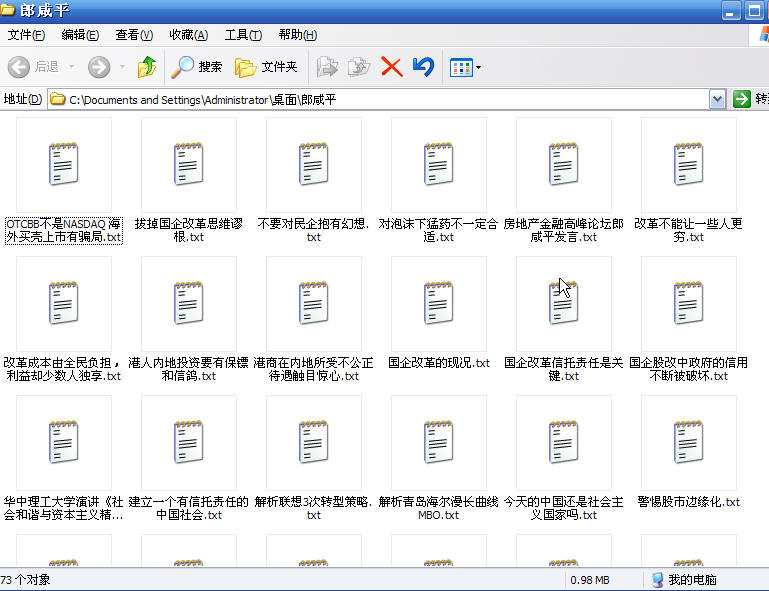Click the Move To toolbar icon
Viewport: 769px width, 591px height.
click(x=327, y=67)
